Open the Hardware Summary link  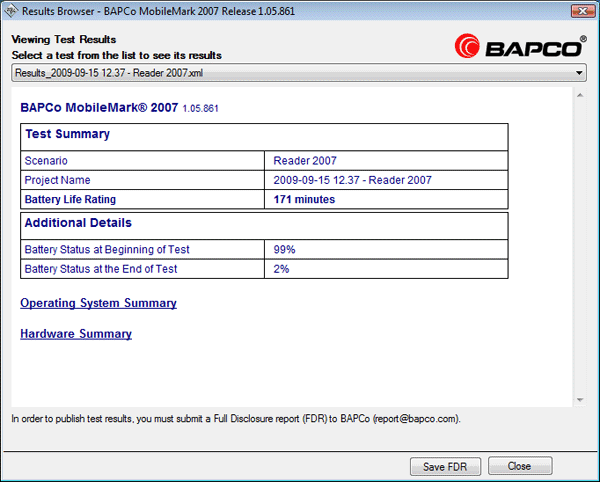pos(76,334)
